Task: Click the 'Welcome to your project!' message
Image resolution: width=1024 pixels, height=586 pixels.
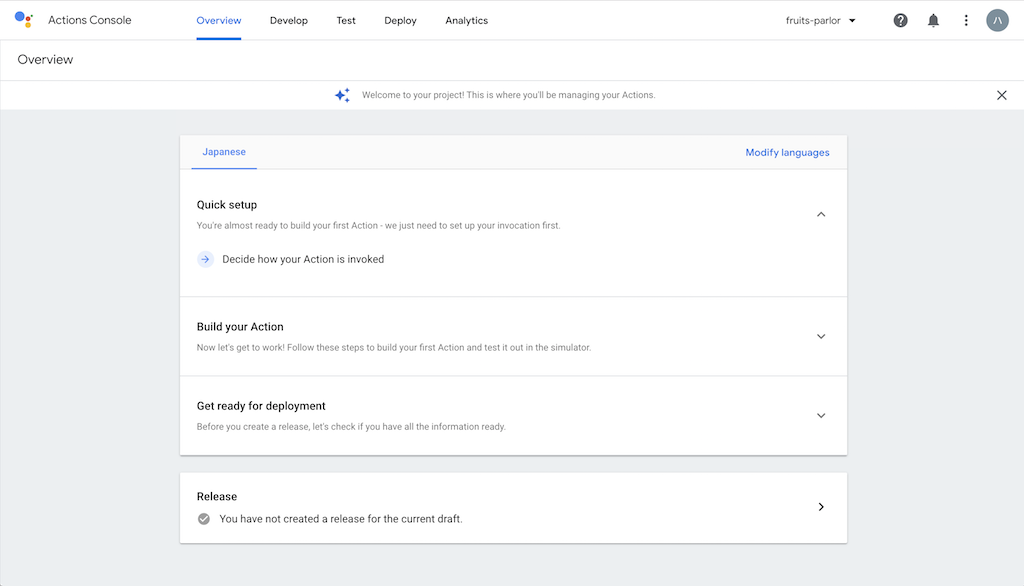Action: tap(508, 95)
